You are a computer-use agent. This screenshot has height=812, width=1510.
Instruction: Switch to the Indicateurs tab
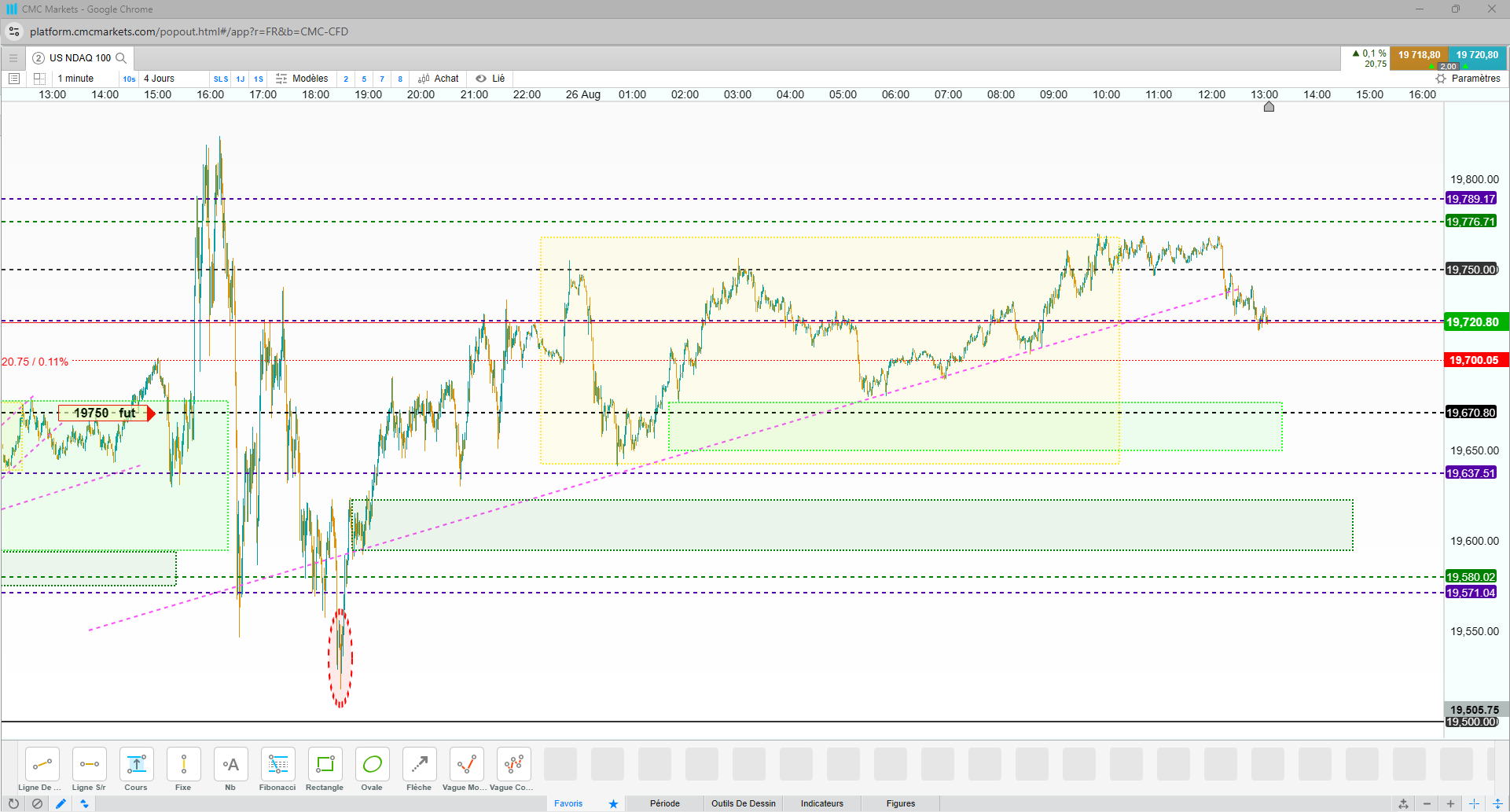point(822,803)
